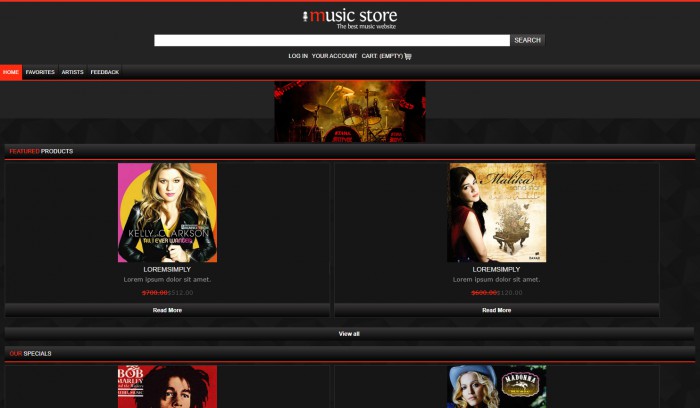Viewport: 700px width, 408px height.
Task: Click Read More under Malika album
Action: (x=496, y=310)
